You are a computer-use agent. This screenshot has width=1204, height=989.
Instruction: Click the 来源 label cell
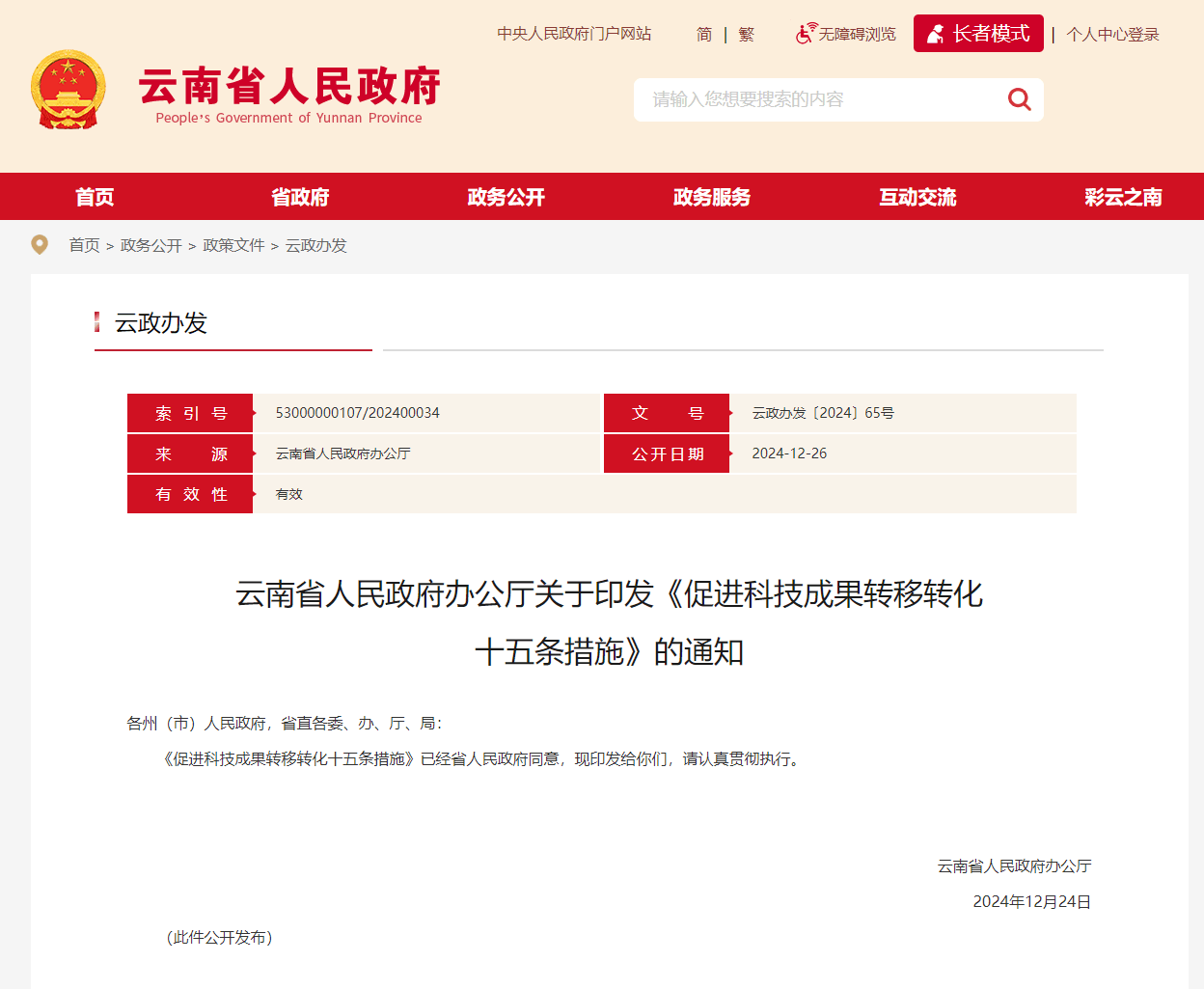point(190,453)
